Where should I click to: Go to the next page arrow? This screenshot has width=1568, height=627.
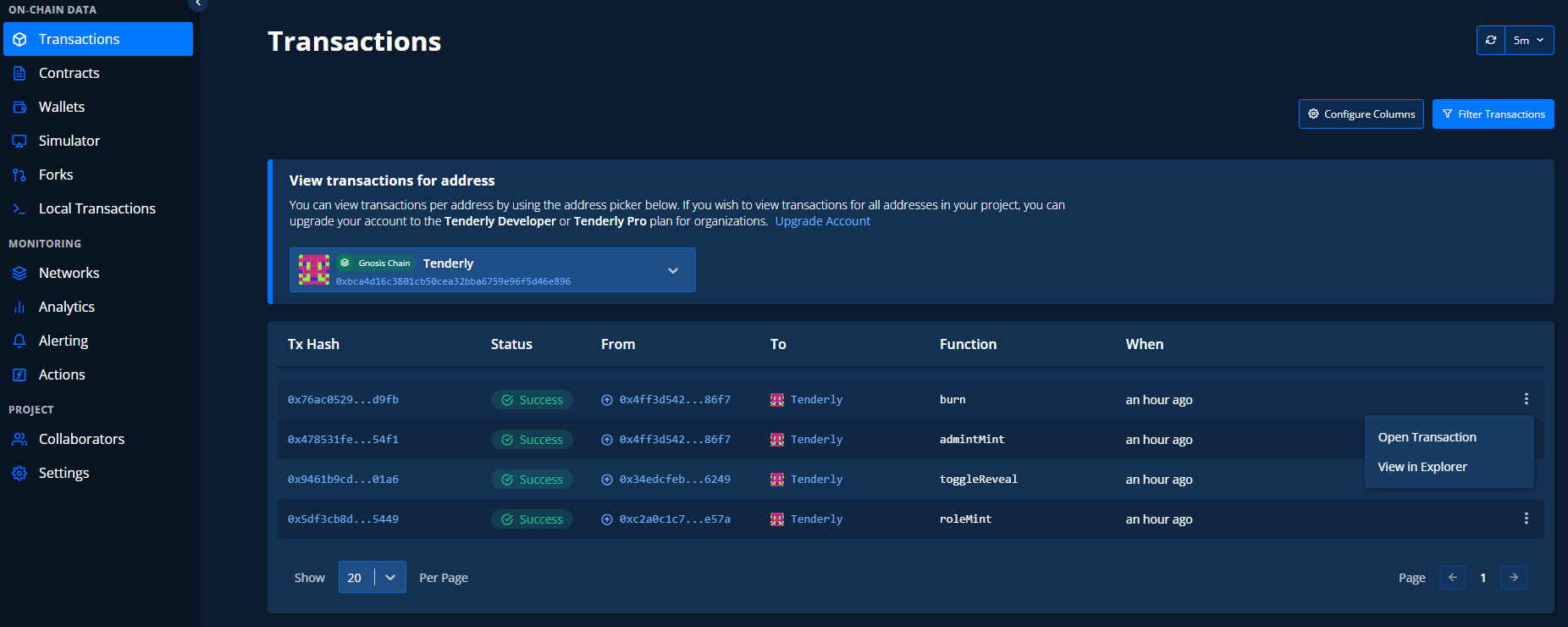point(1514,577)
